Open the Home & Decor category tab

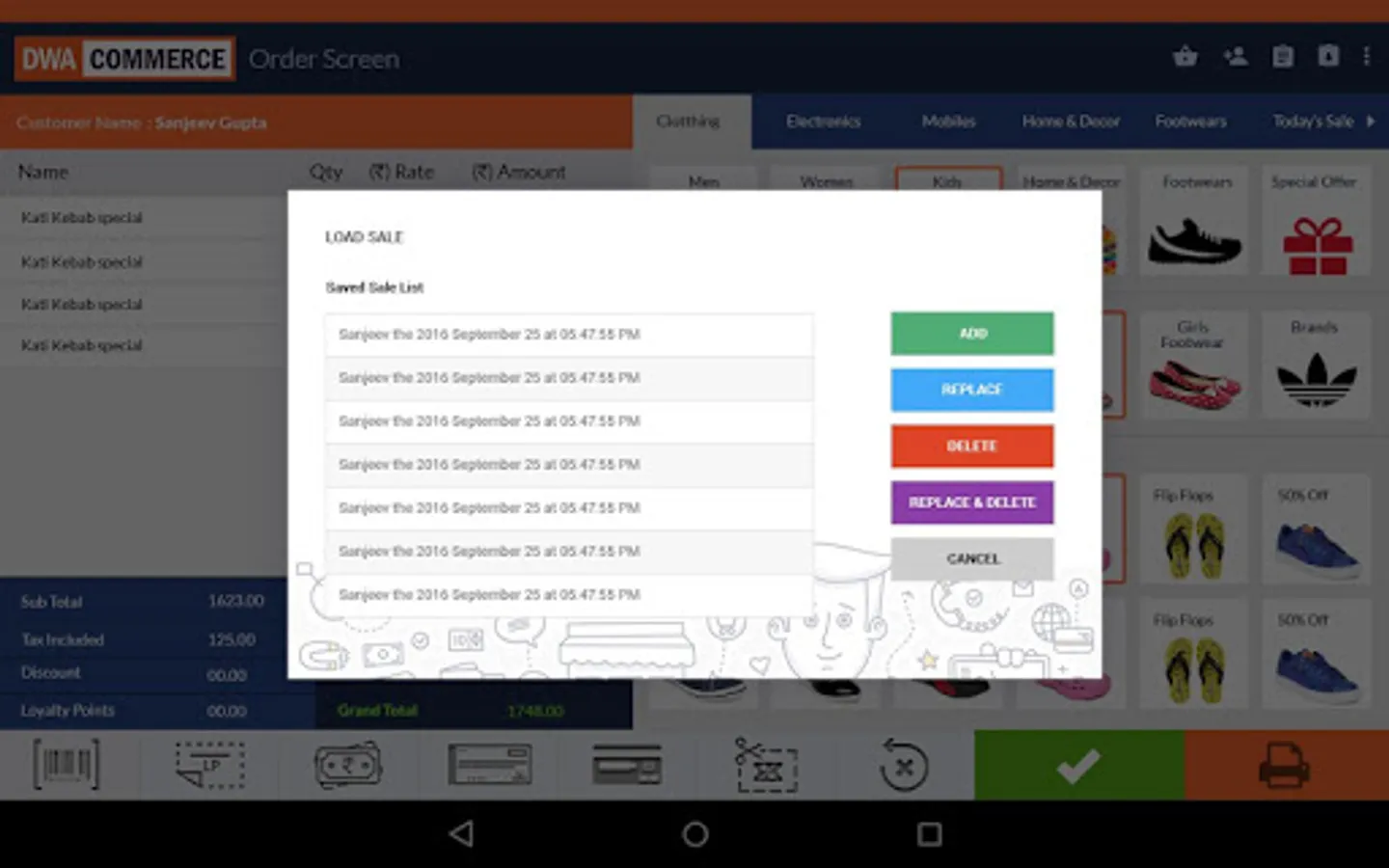click(1070, 122)
